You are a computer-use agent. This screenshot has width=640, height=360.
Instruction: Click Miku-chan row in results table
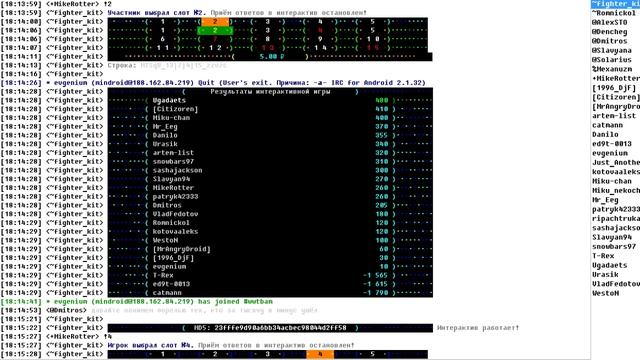pos(270,118)
